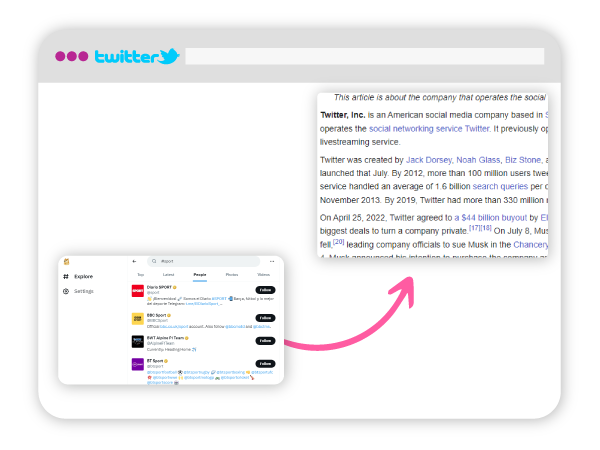Click the magnifier icon in search box

coord(154,261)
